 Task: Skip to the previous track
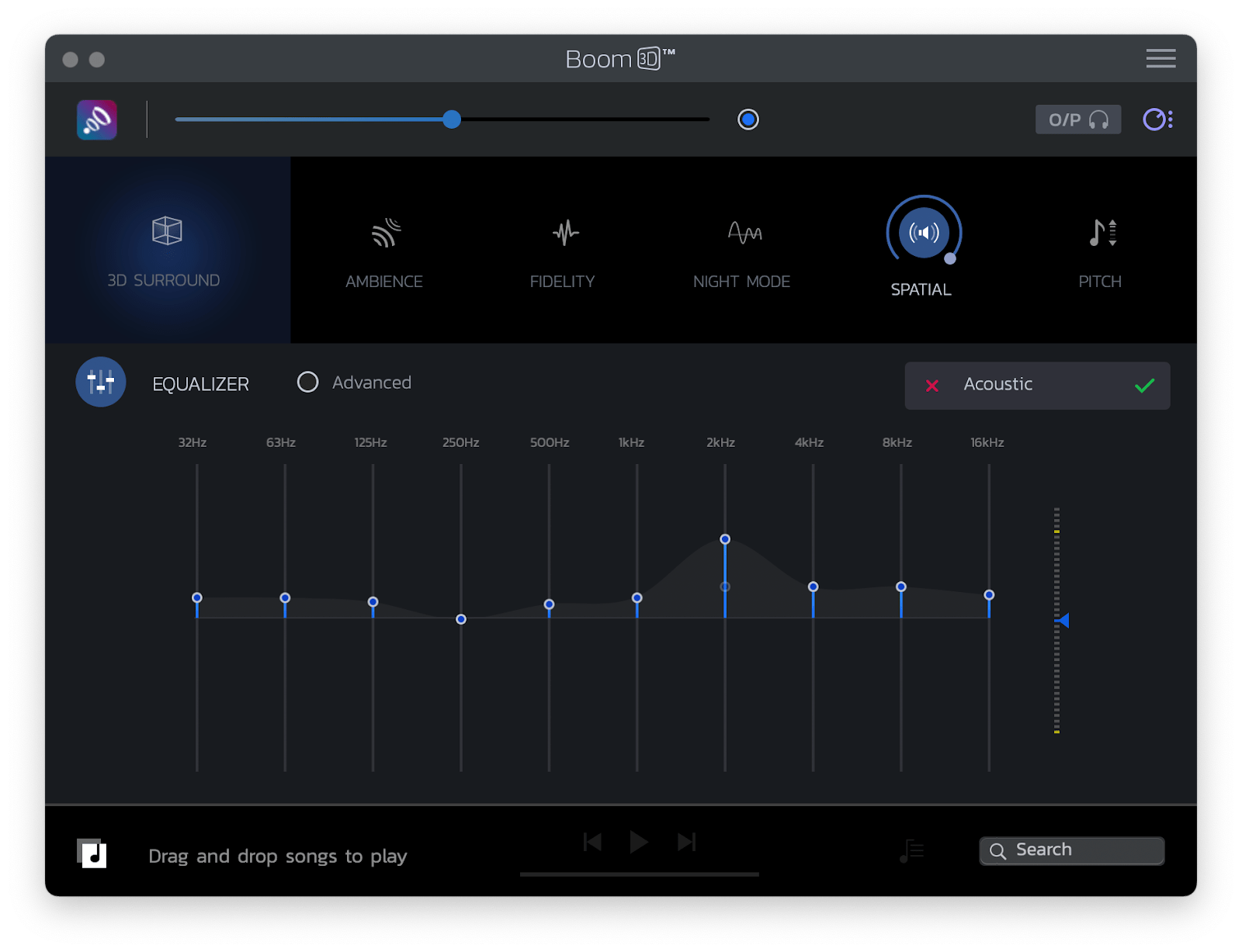click(x=592, y=842)
